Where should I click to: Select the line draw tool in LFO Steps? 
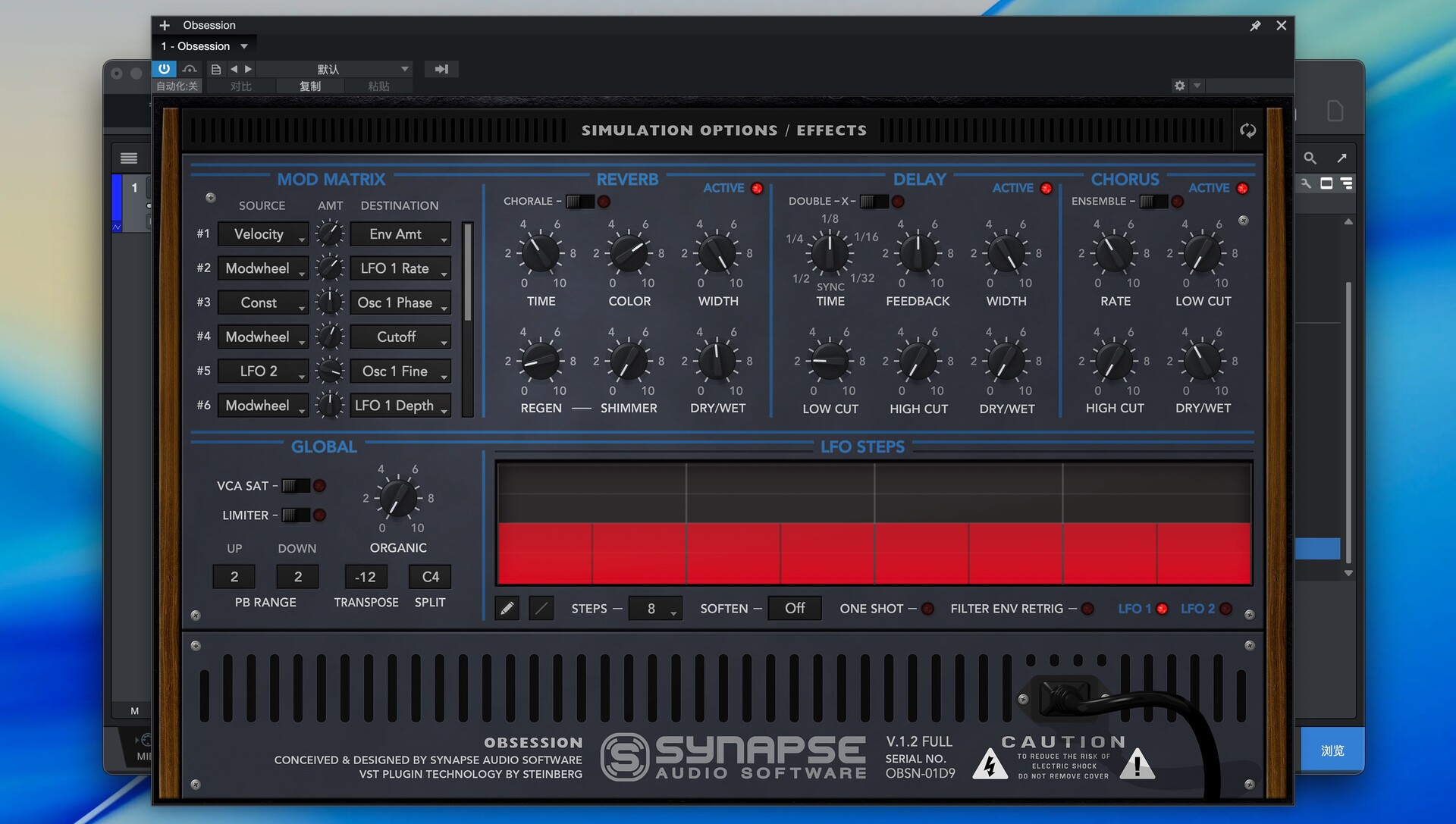tap(541, 608)
